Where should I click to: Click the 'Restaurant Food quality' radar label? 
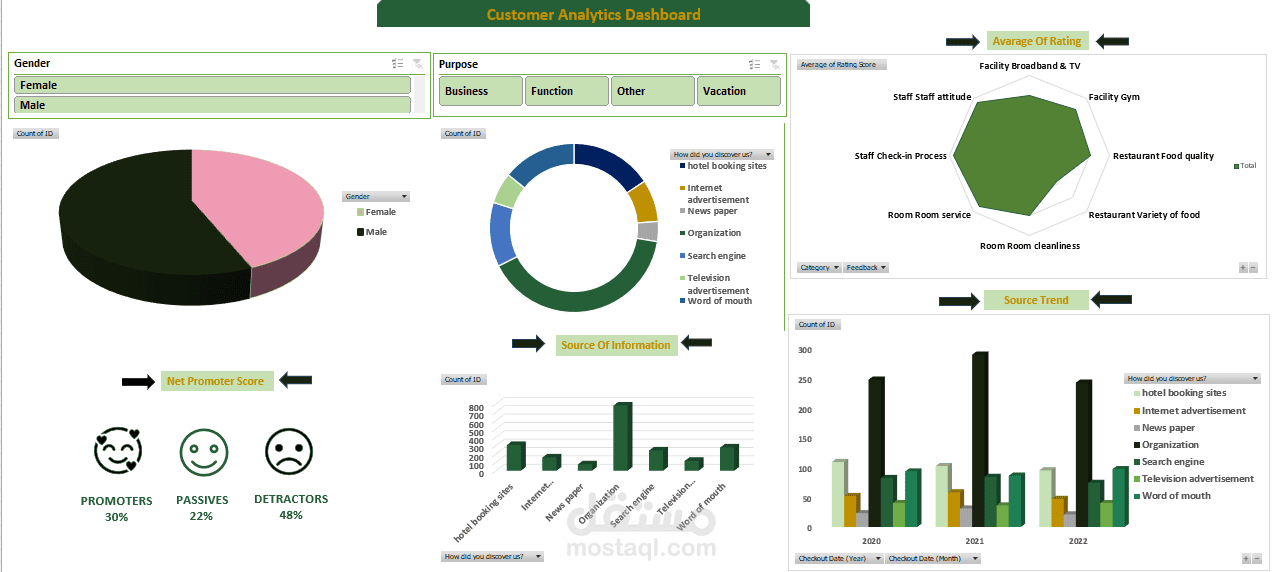pos(1163,156)
